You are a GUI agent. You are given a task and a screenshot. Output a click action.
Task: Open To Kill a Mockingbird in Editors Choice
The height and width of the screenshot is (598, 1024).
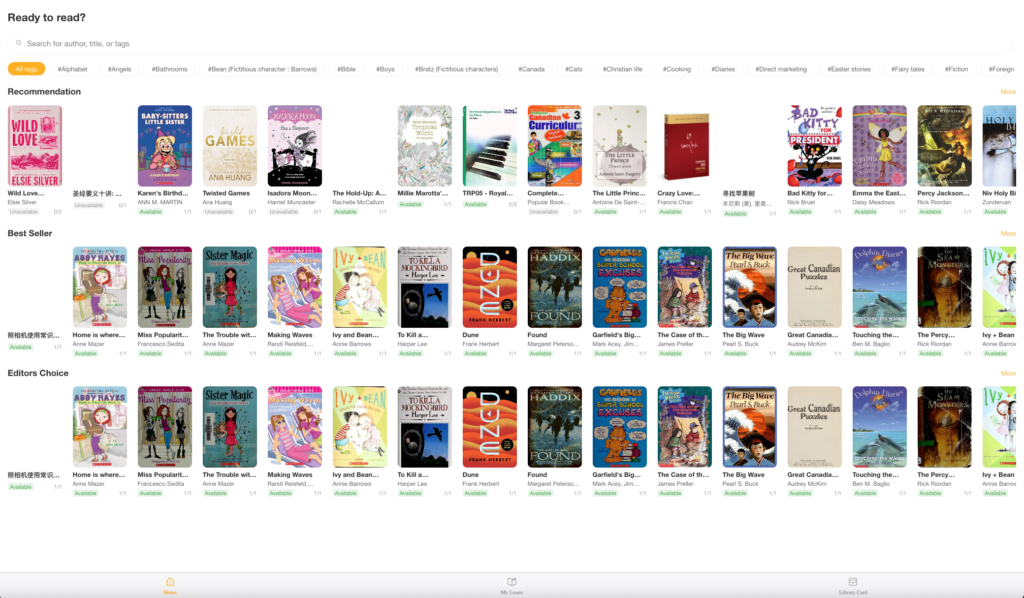(424, 426)
